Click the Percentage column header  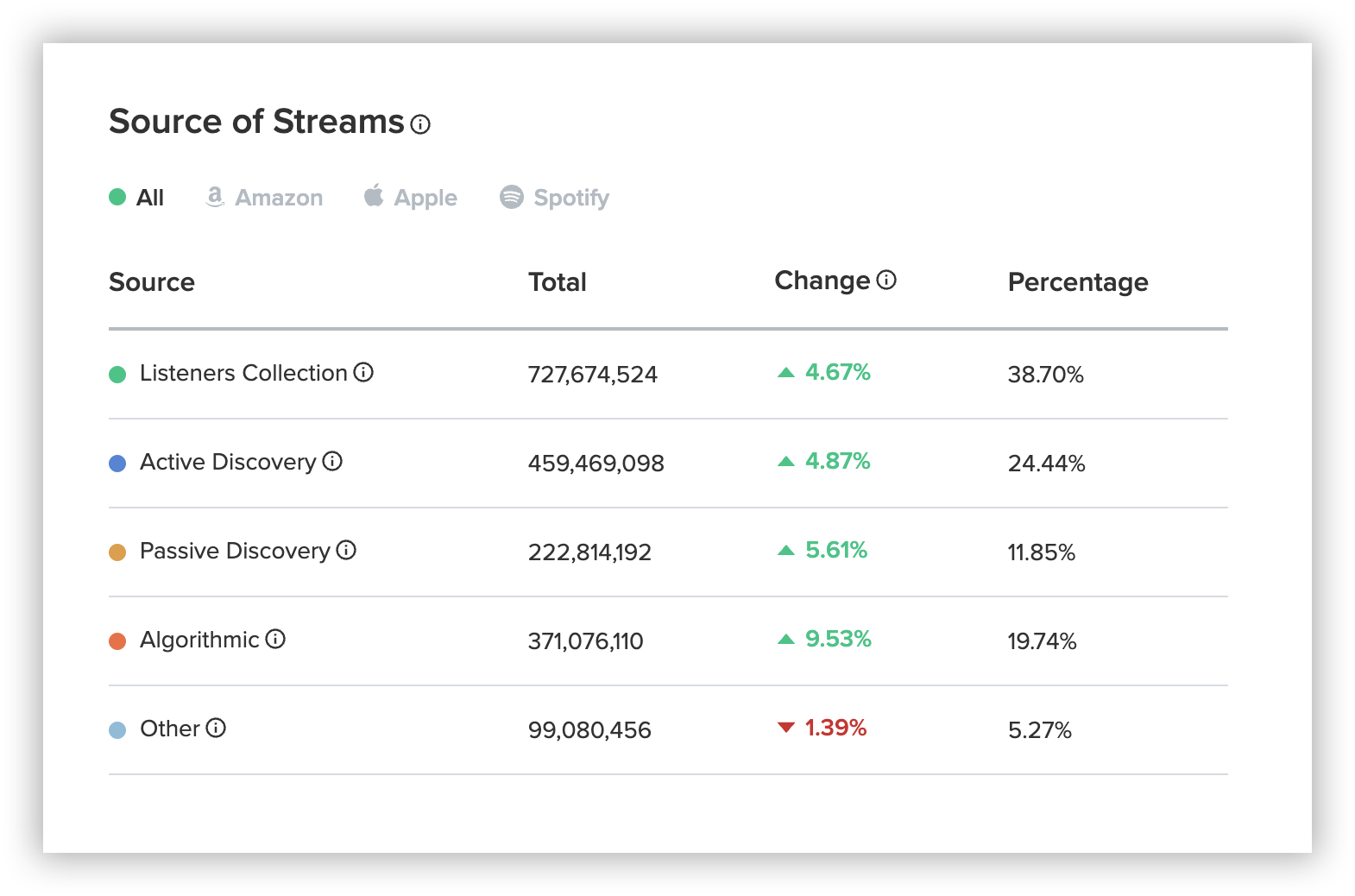tap(1077, 282)
